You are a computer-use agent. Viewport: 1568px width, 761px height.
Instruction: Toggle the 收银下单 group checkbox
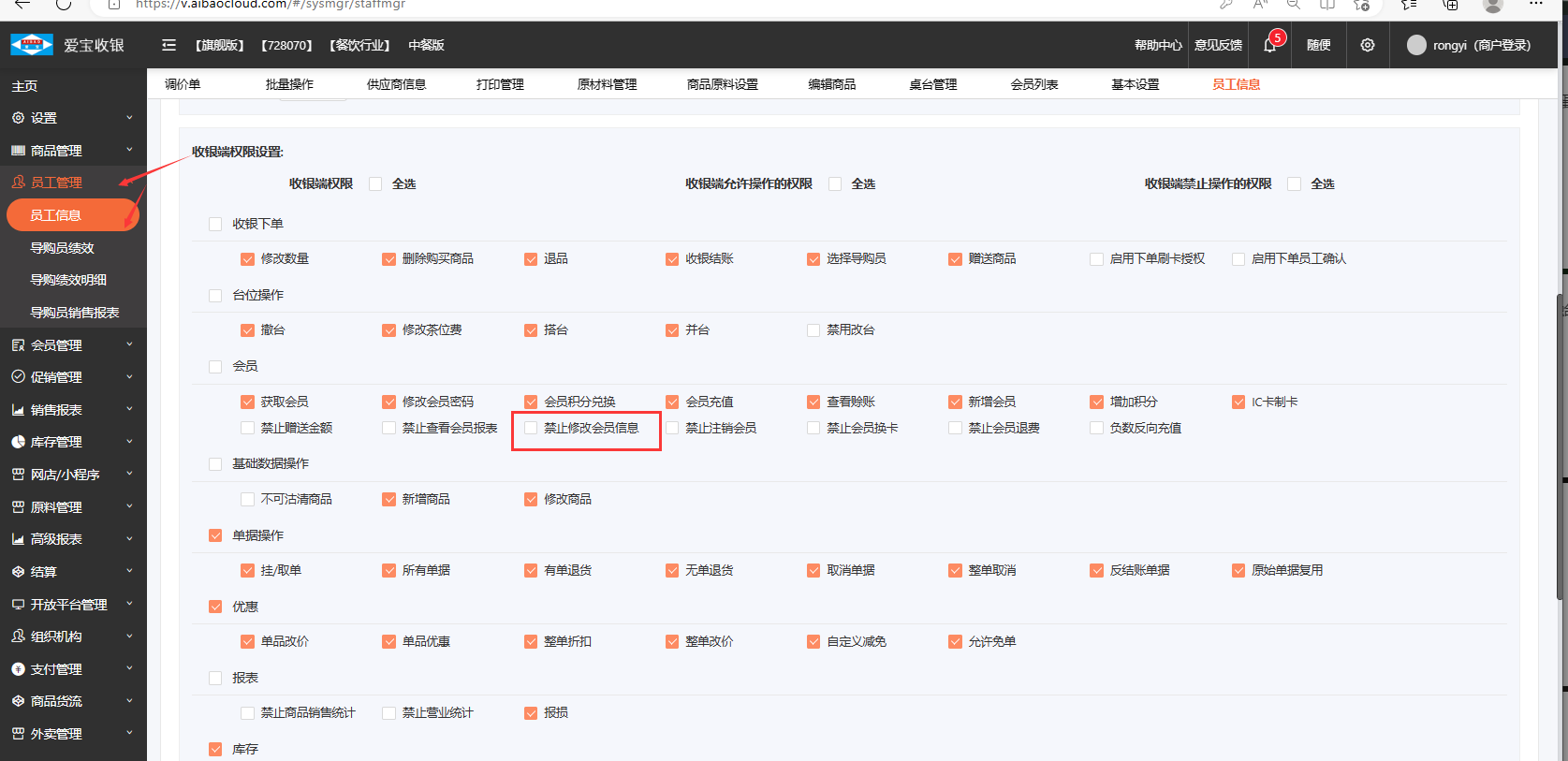(x=215, y=225)
